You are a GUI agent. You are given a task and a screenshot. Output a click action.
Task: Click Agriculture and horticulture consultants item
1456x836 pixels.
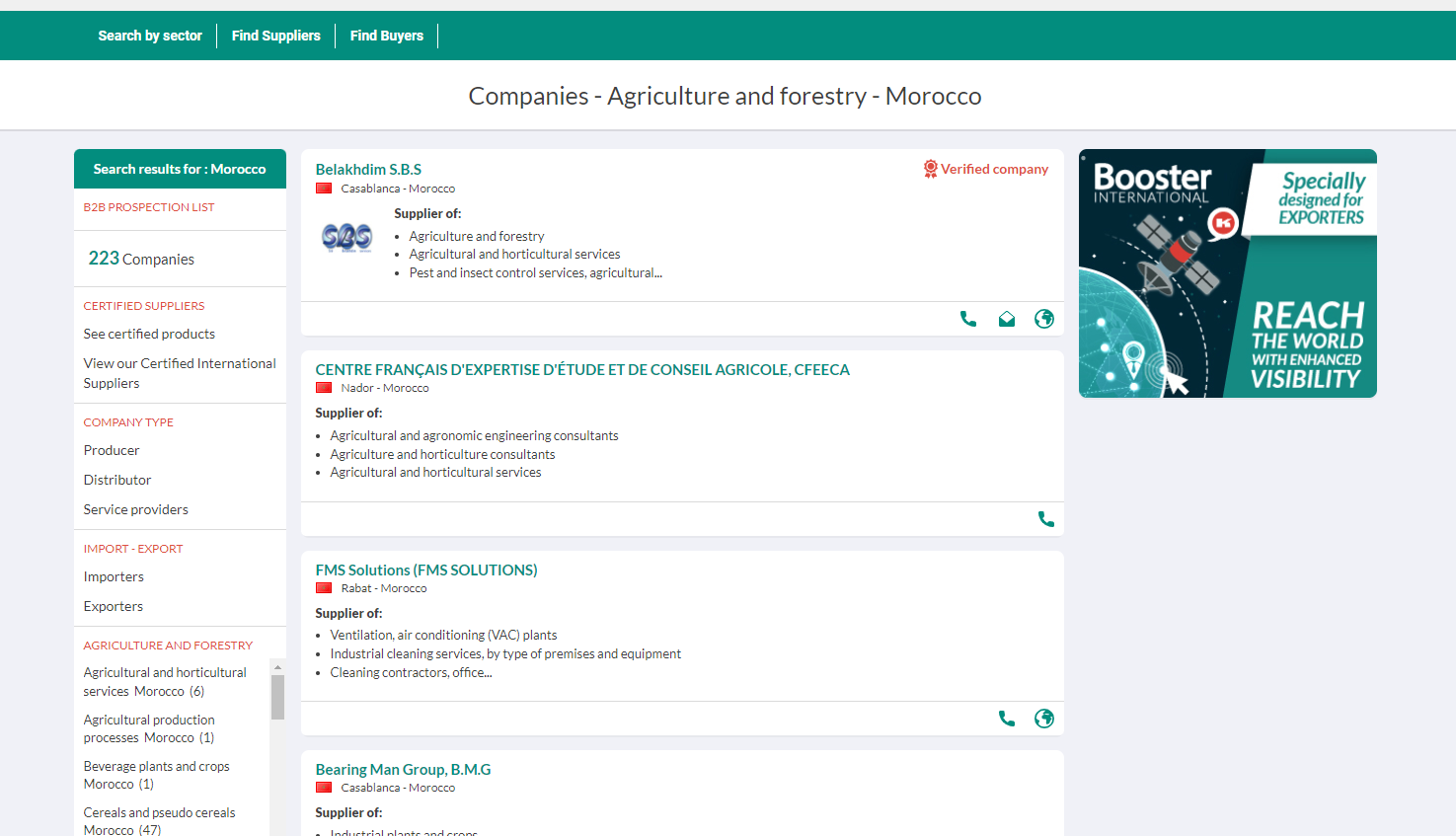[443, 454]
